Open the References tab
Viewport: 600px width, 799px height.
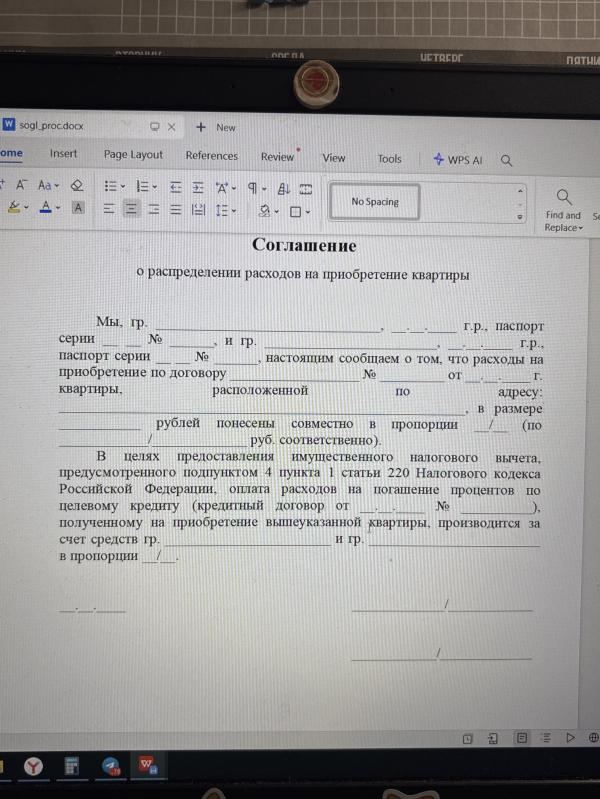pos(211,156)
